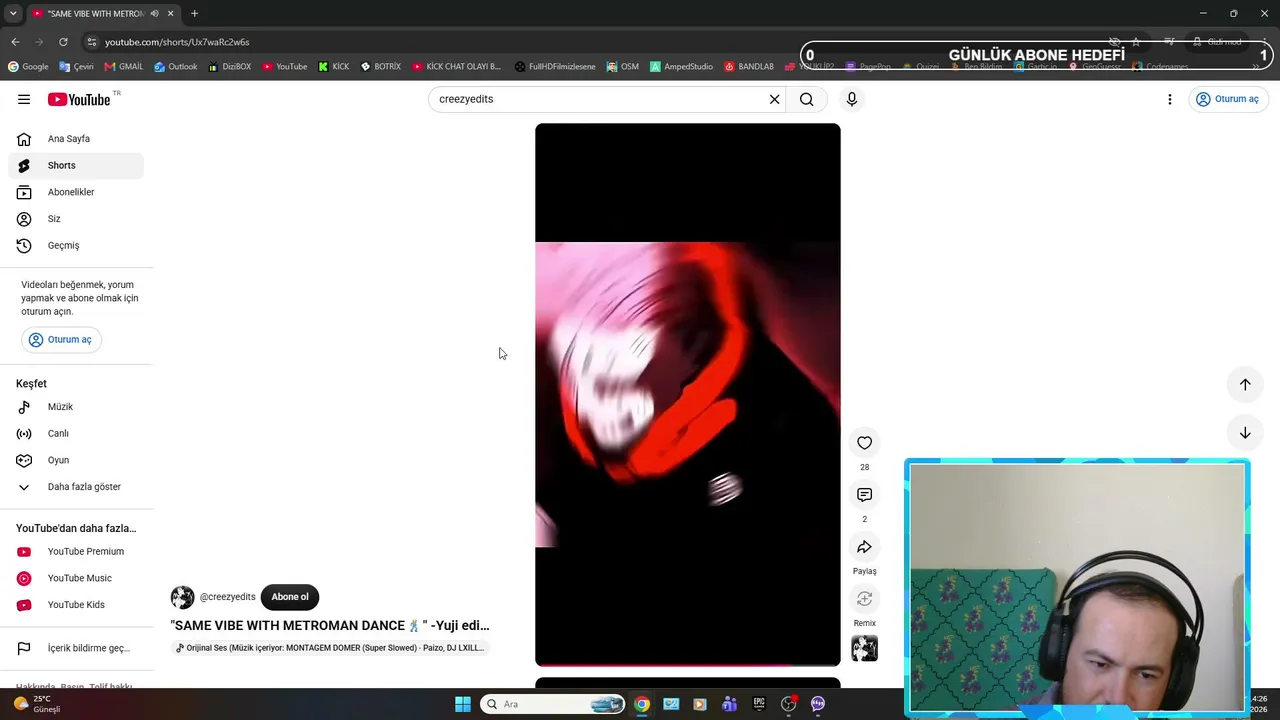Like the Short with the heart button

[x=865, y=443]
